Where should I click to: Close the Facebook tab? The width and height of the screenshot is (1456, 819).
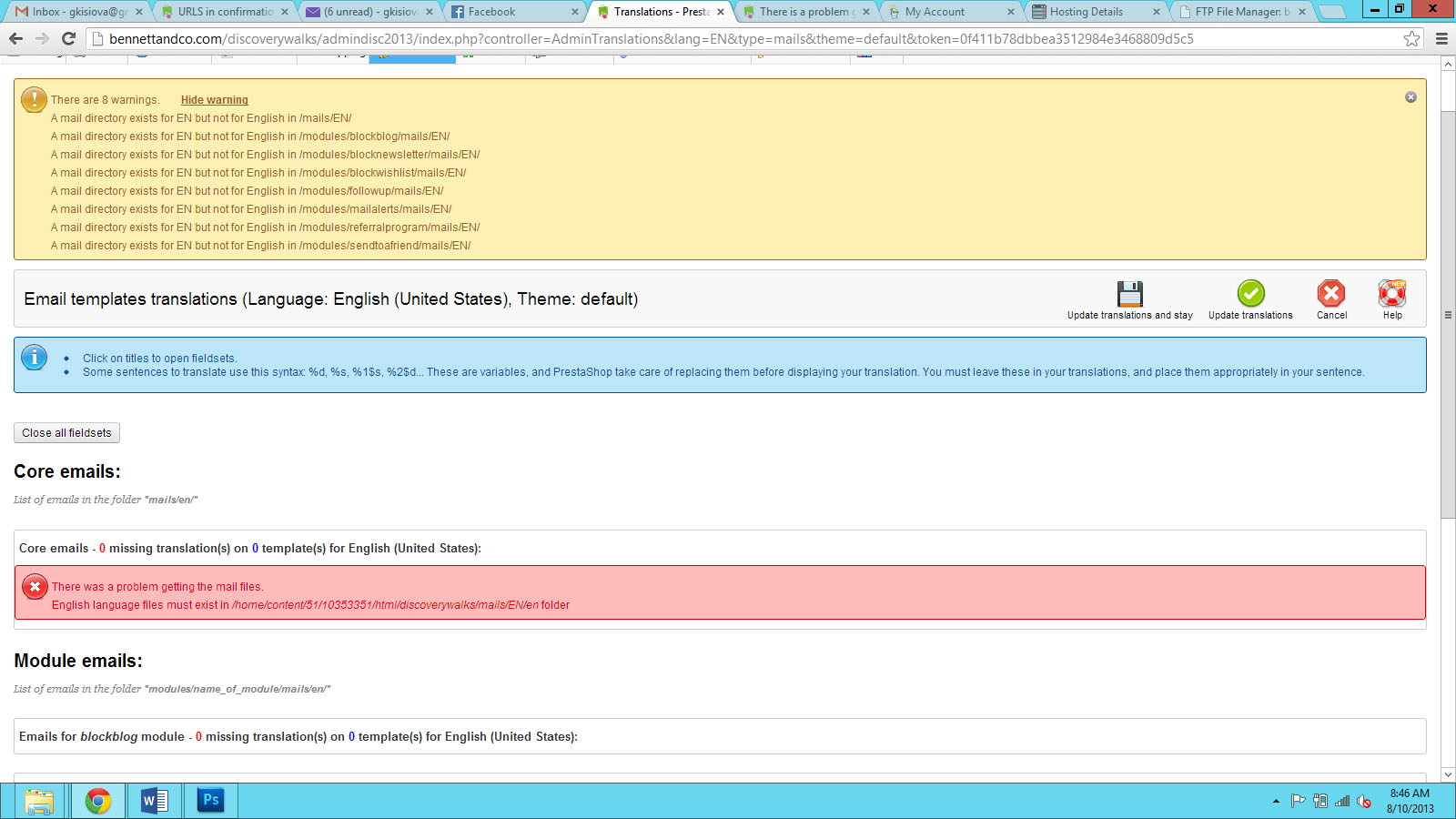pos(574,12)
